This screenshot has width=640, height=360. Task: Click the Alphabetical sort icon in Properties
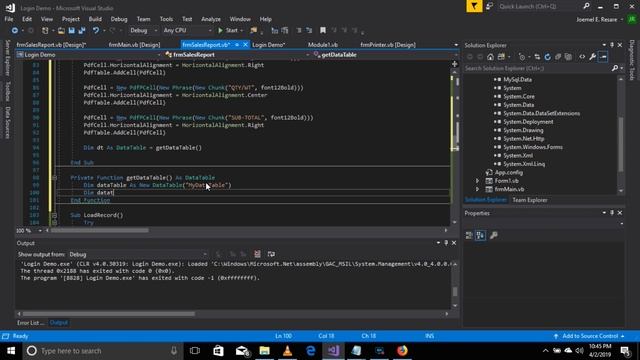480,236
